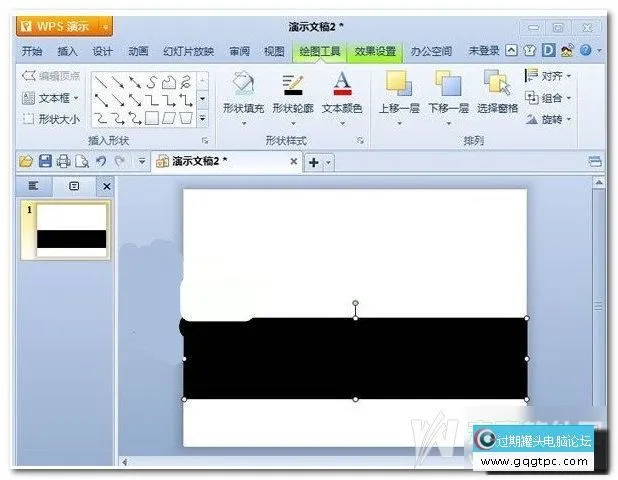Open the 组合 group dropdown

[x=548, y=97]
